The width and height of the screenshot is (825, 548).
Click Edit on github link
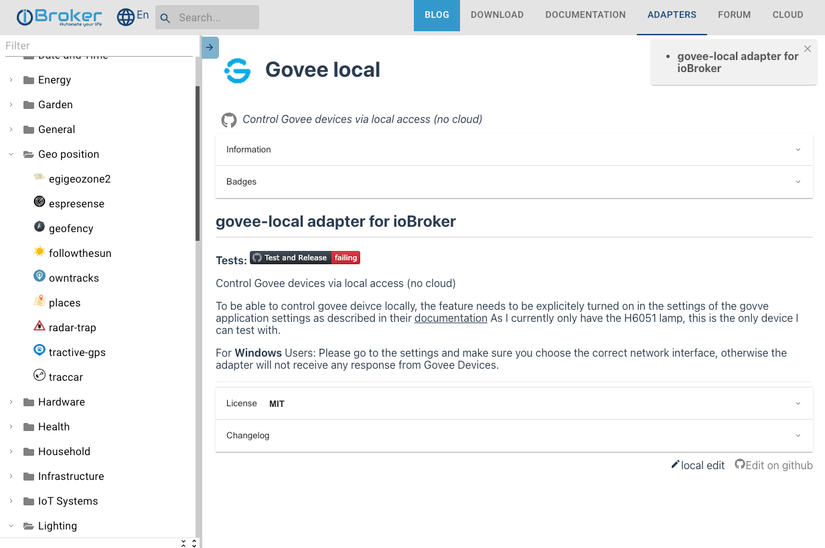(774, 465)
